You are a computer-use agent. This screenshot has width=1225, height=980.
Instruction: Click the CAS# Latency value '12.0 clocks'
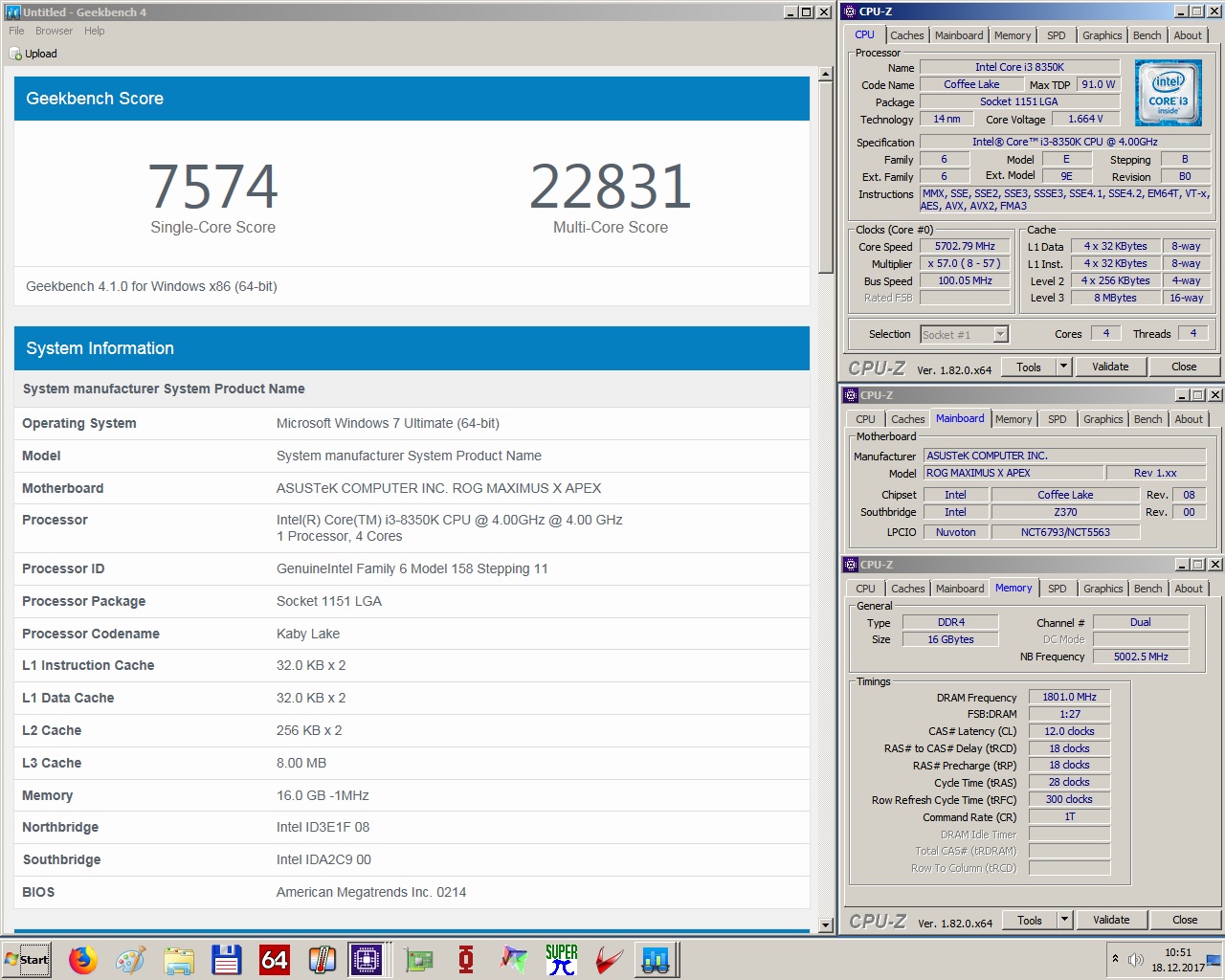(1069, 731)
